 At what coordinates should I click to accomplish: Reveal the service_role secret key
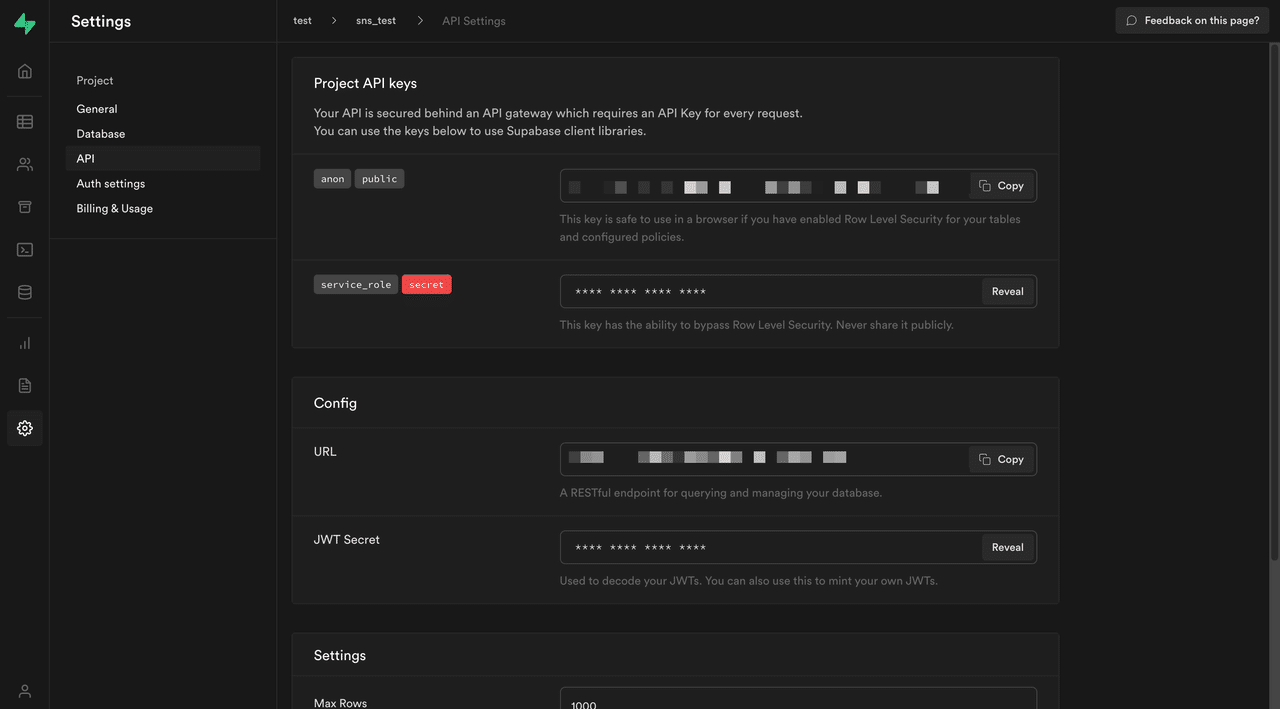1007,292
